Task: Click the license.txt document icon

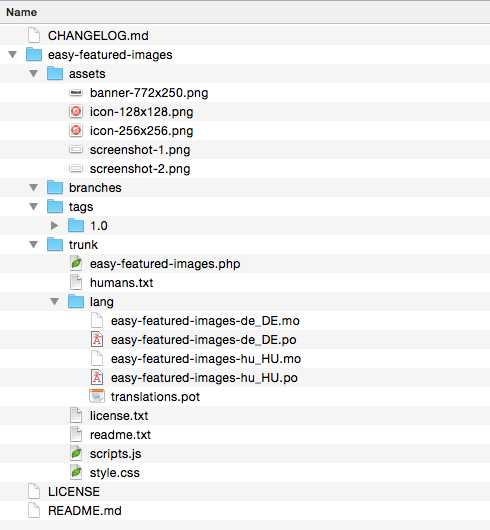Action: tap(76, 415)
